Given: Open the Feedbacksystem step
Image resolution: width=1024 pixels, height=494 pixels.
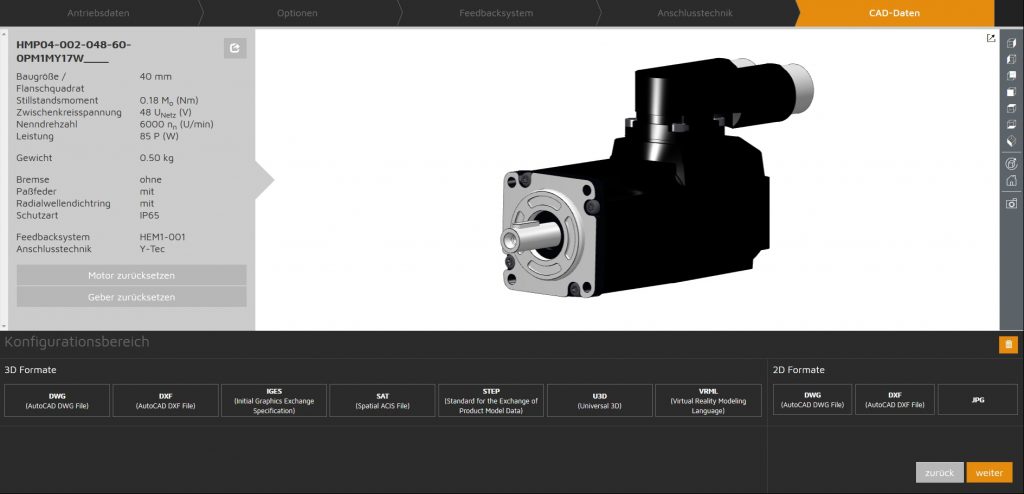Looking at the screenshot, I should 496,13.
